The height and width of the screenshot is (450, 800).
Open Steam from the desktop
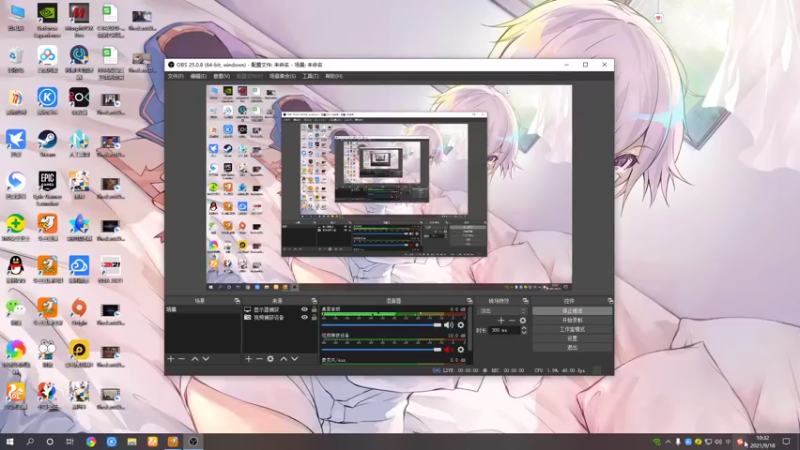[x=47, y=143]
